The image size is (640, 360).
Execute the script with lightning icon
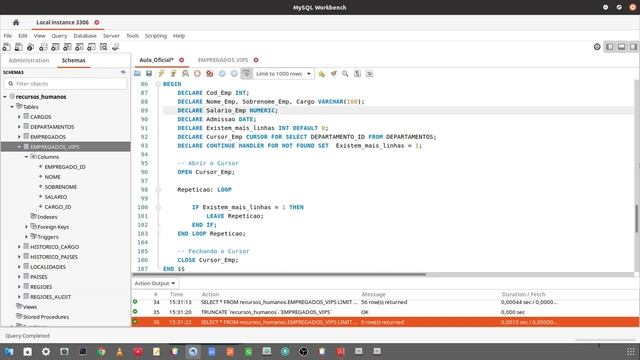(x=161, y=74)
